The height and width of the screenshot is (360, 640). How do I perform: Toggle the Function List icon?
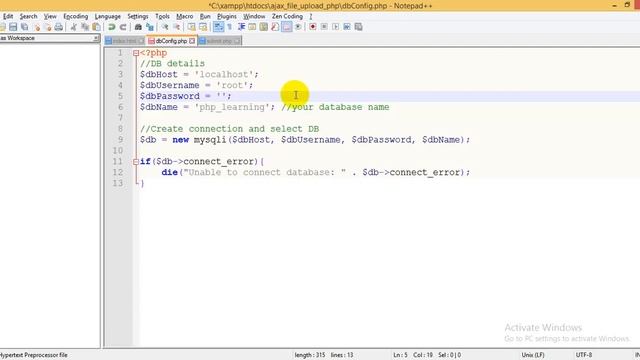275,27
